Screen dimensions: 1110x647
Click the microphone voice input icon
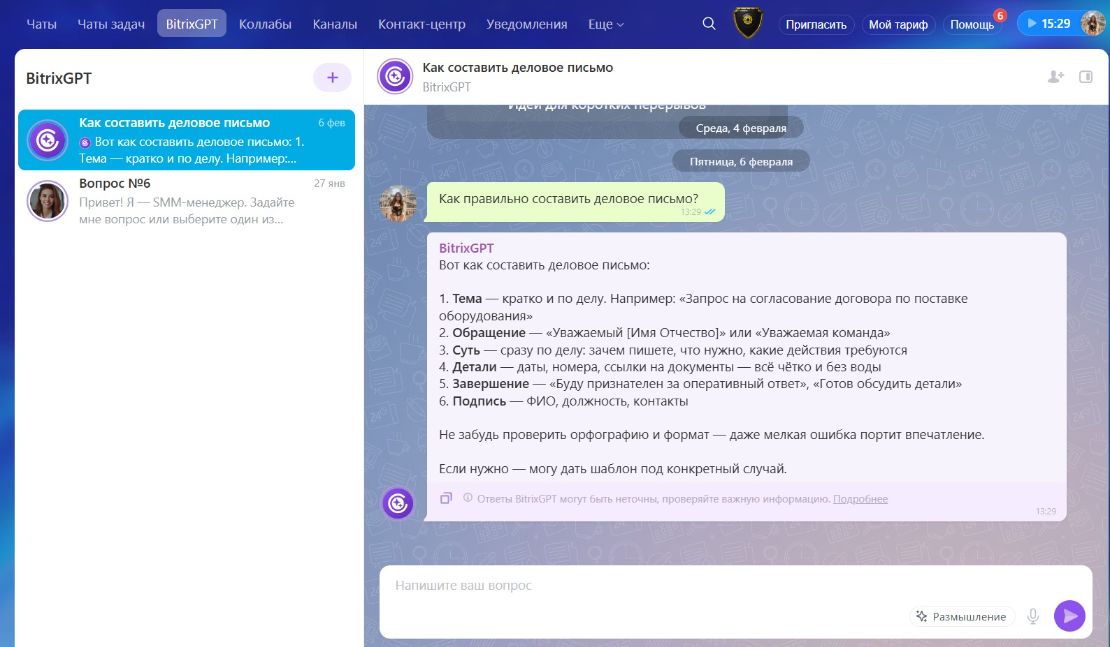(1033, 616)
